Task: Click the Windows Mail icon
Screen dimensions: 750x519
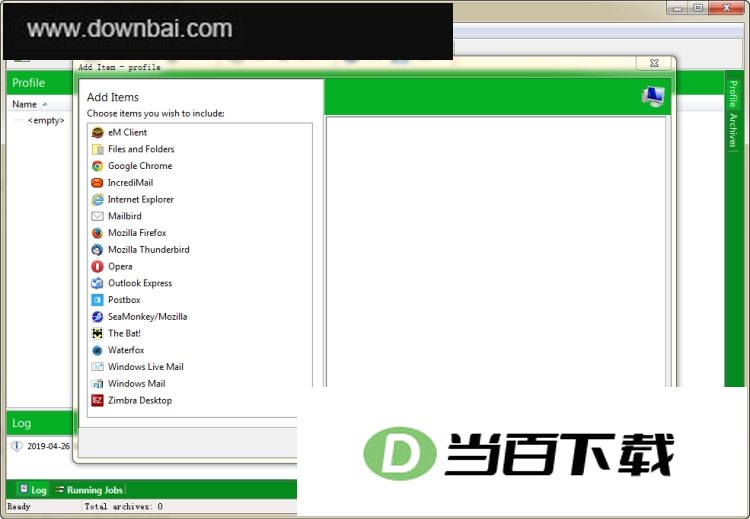Action: click(x=98, y=384)
